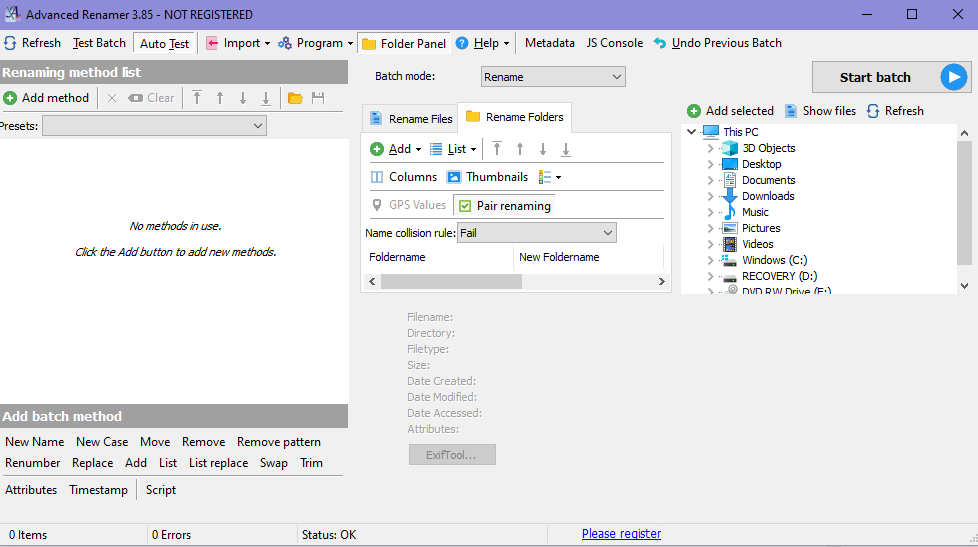Viewport: 978px width, 547px height.
Task: Open the view mode dropdown icon
Action: point(550,177)
